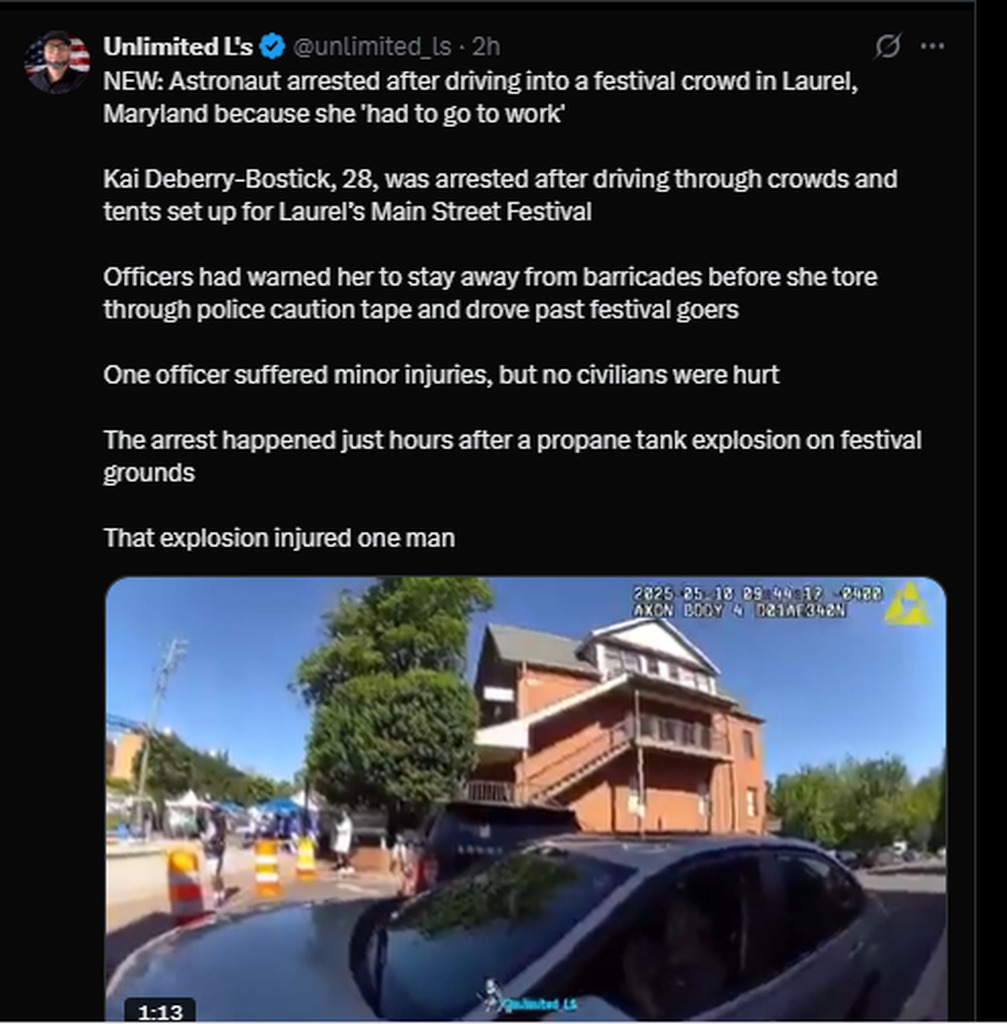Click the 'One officer suffered minor injuries' line
The image size is (1007, 1024).
click(x=441, y=375)
